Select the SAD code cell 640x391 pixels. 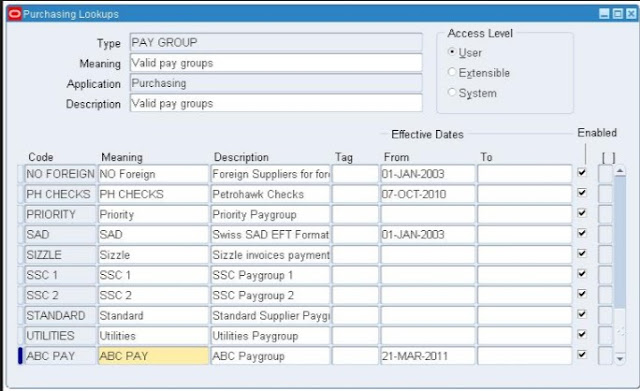pos(60,235)
